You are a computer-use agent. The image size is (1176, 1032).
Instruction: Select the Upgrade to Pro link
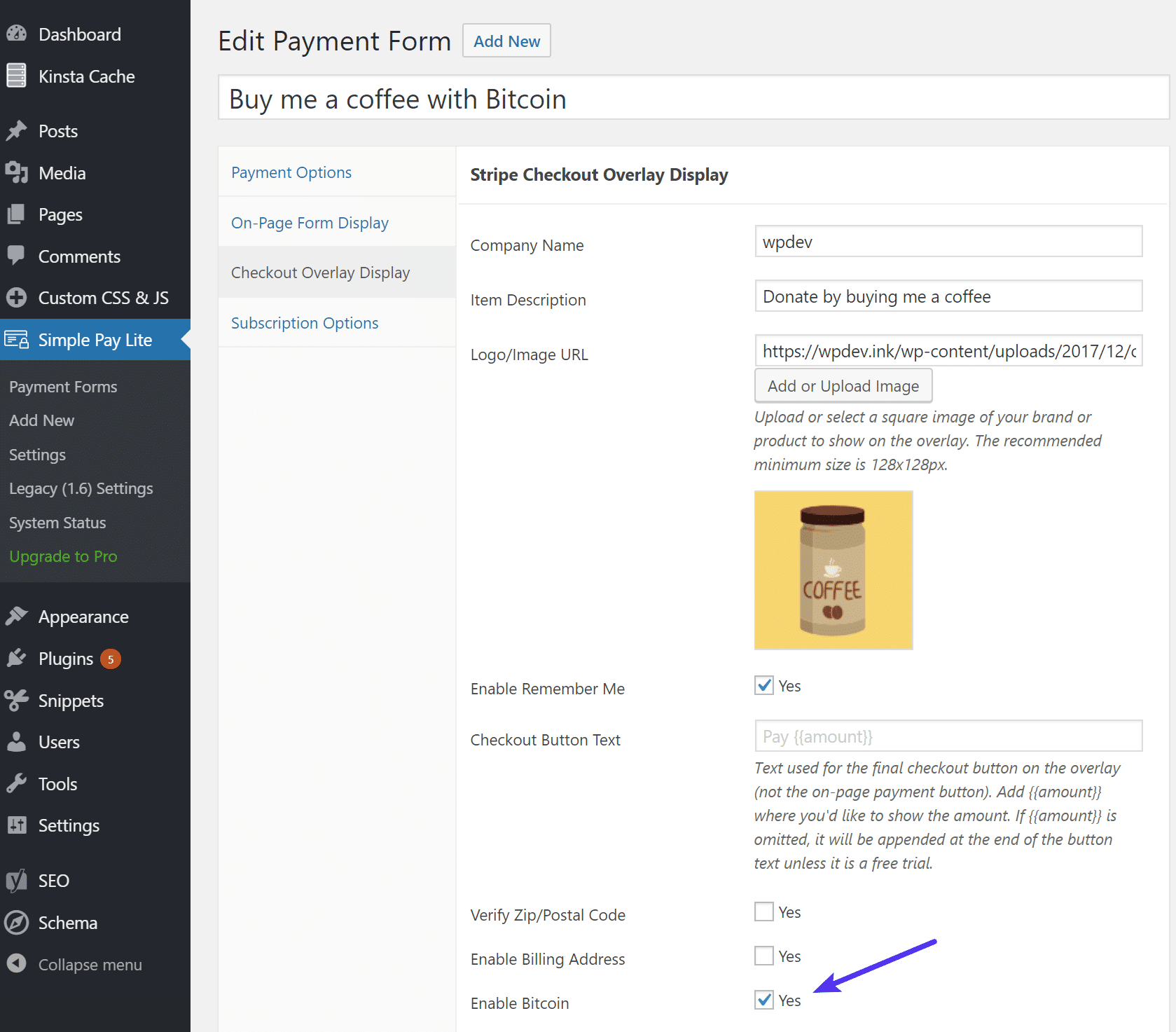[x=63, y=556]
